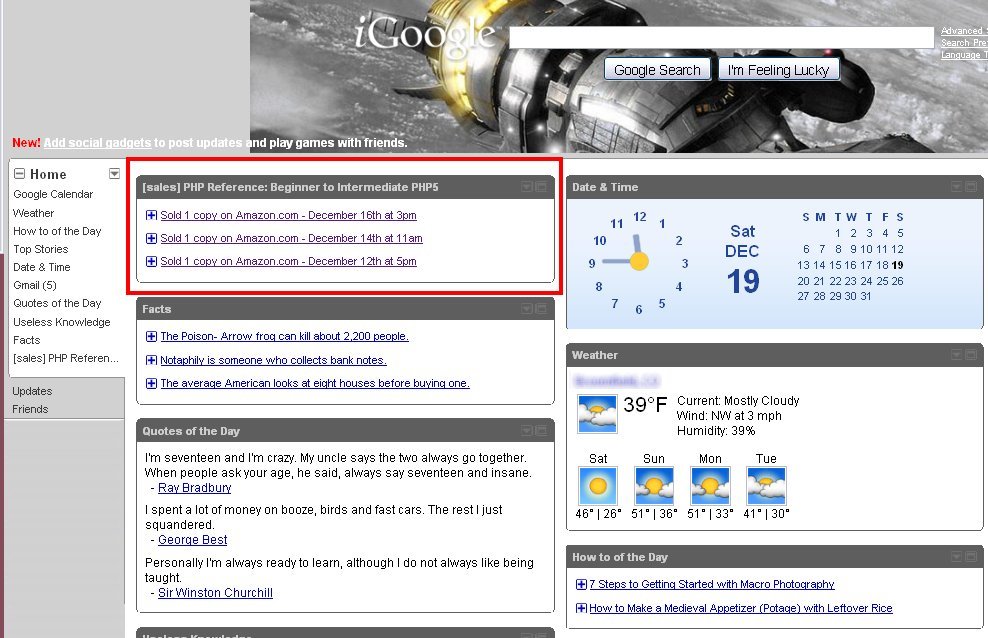Expand the Notaphily fact

(x=151, y=360)
